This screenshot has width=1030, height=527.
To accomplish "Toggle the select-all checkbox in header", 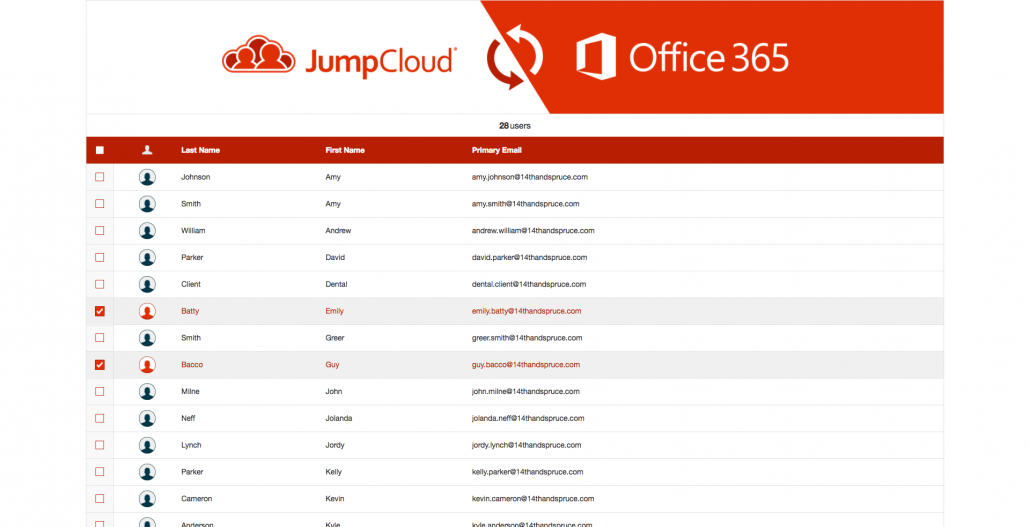I will 99,150.
